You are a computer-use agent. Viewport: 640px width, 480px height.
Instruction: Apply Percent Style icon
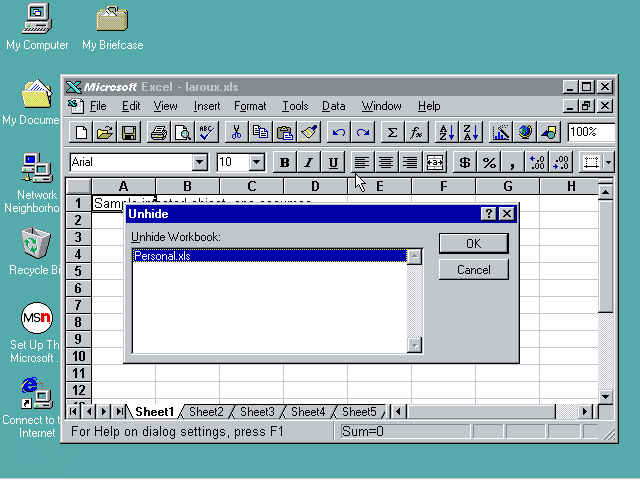point(489,162)
